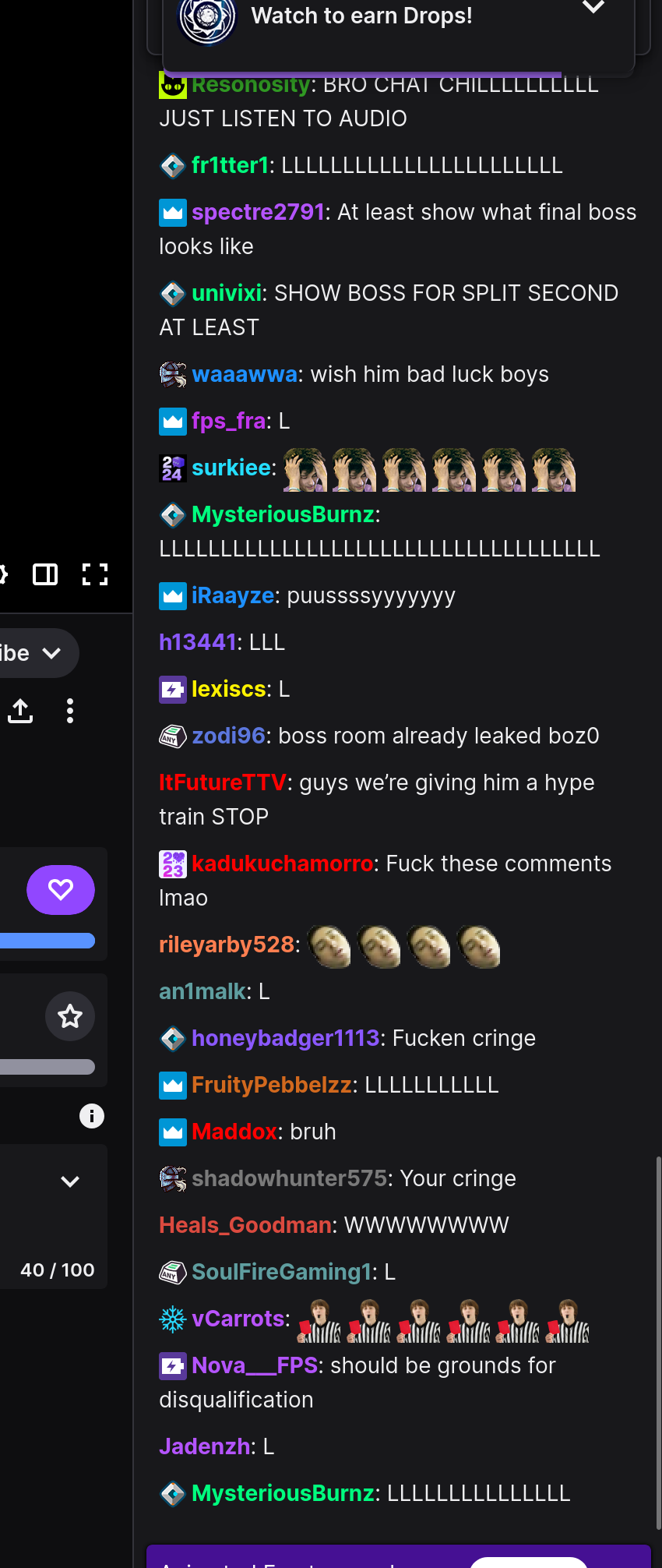The height and width of the screenshot is (1568, 662).
Task: Click username spectre2791 in chat
Action: tap(258, 212)
